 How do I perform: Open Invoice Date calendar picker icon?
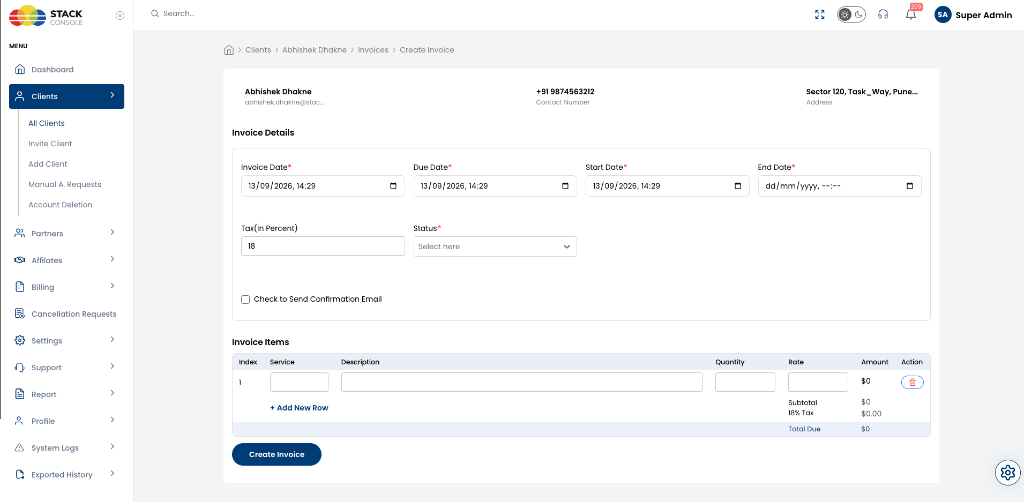(393, 185)
